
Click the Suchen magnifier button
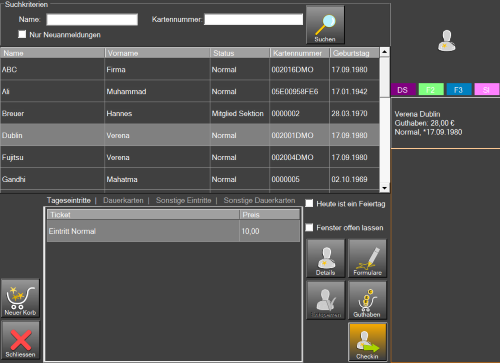tap(325, 25)
